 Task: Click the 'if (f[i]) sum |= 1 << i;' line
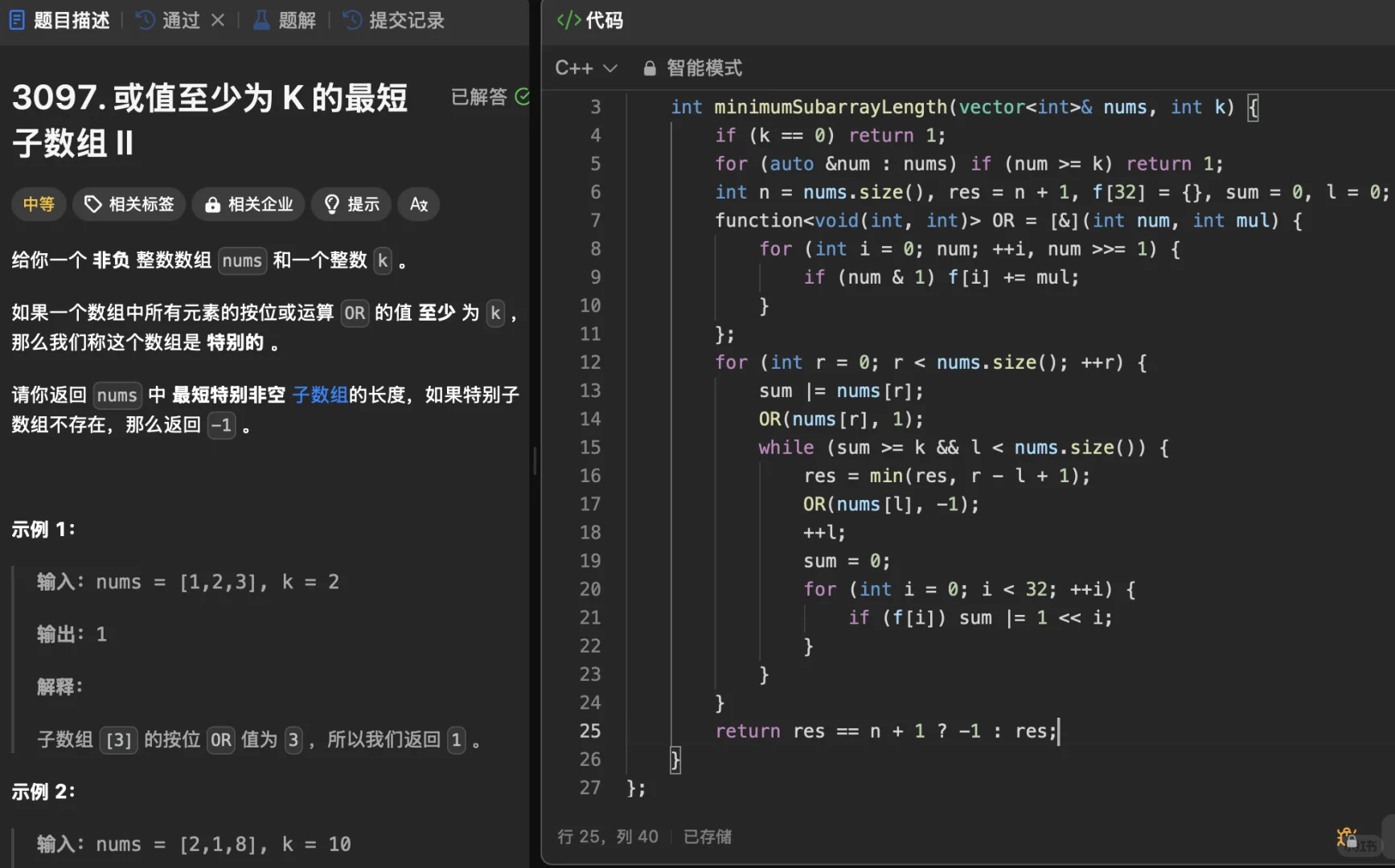coord(981,617)
